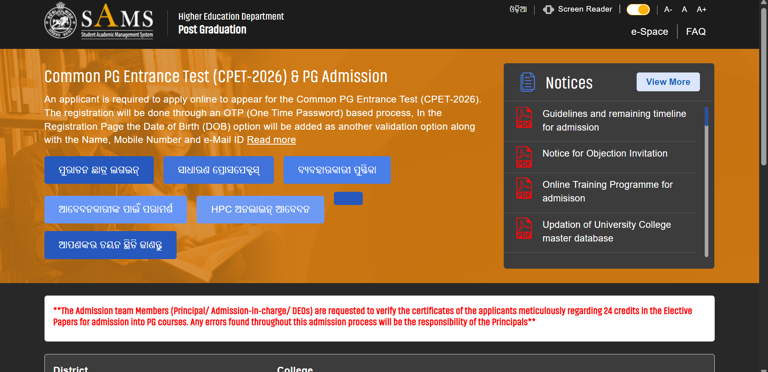Increase font size with A+
This screenshot has height=372, width=768.
tap(701, 9)
